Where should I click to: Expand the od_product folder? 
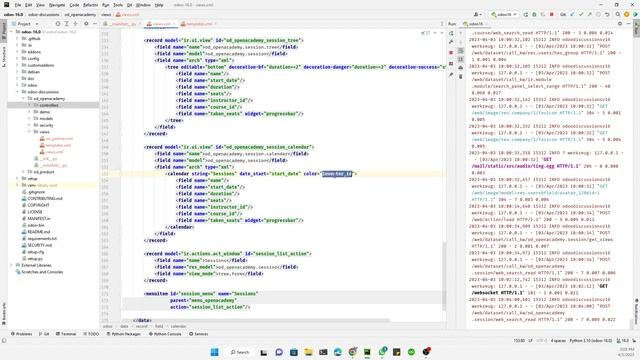coord(23,172)
